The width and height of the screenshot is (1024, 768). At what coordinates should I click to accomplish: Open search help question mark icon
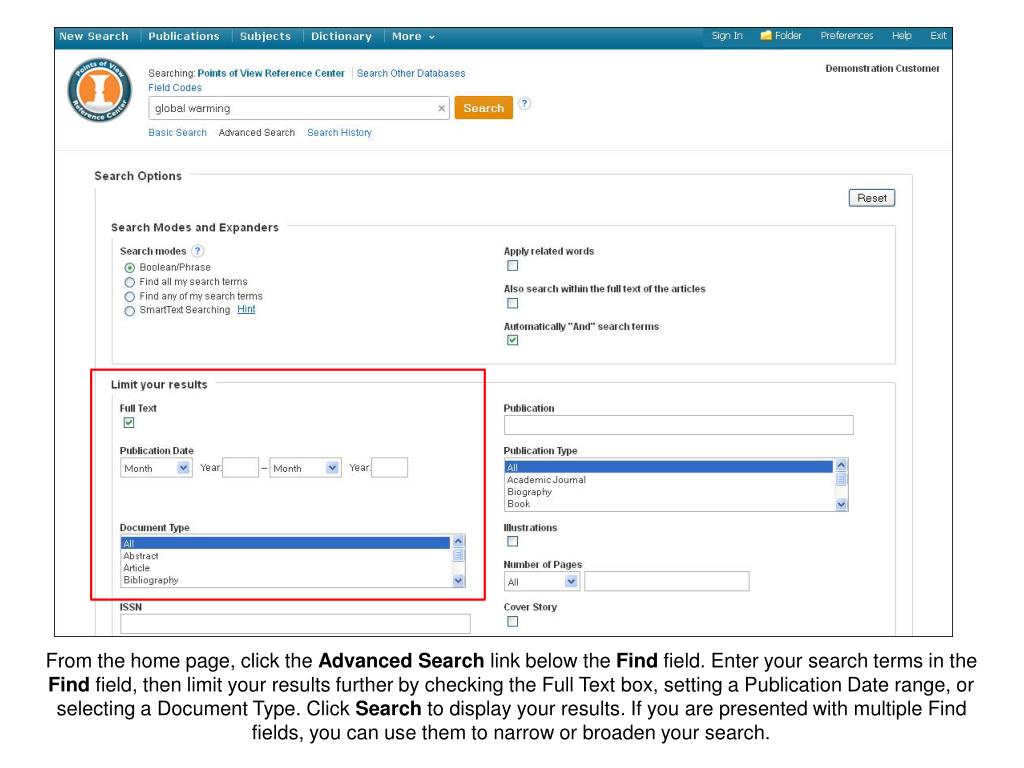(524, 103)
